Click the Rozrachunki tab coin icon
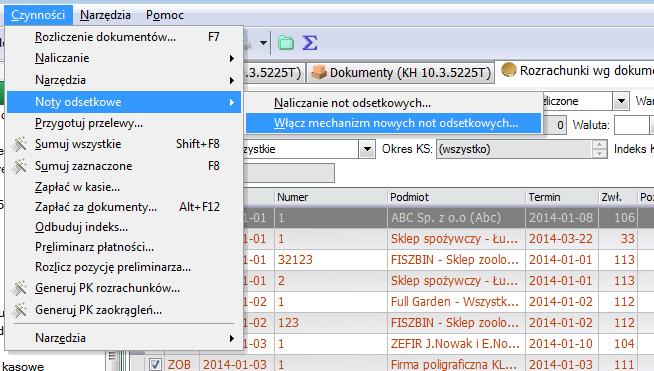Viewport: 654px width, 371px height. tap(508, 70)
